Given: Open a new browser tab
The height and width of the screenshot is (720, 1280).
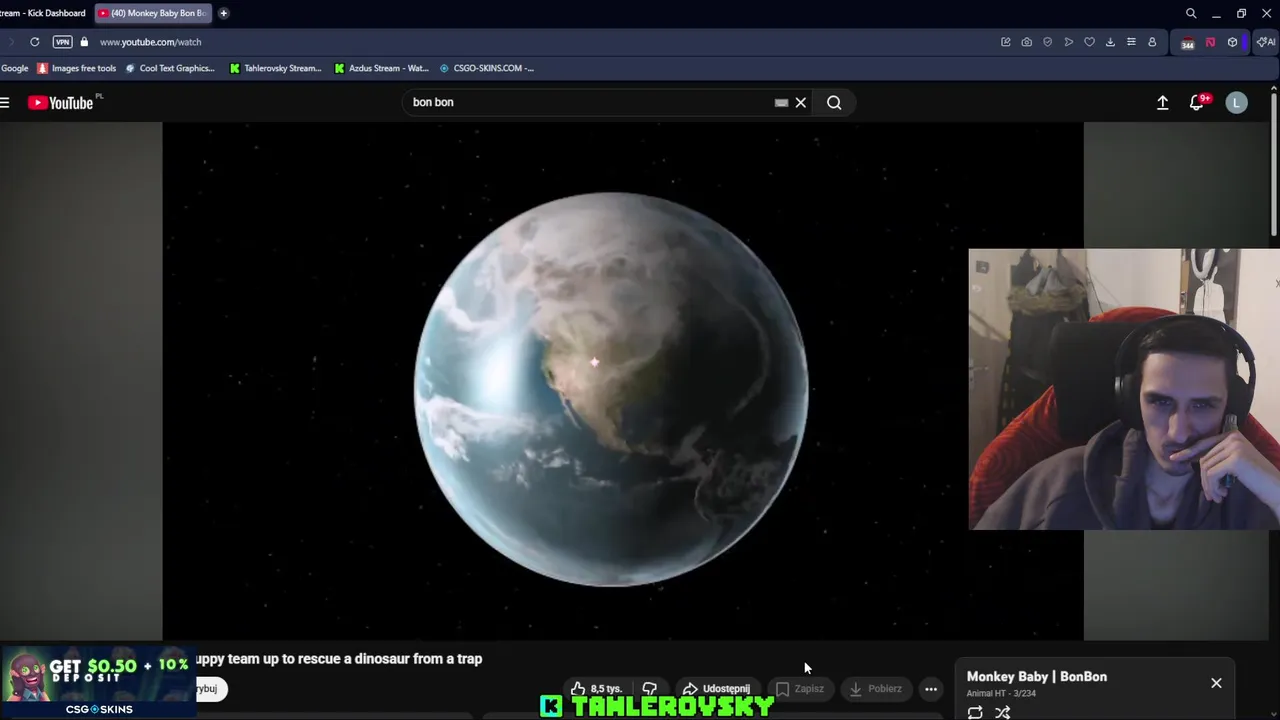Looking at the screenshot, I should pyautogui.click(x=223, y=13).
